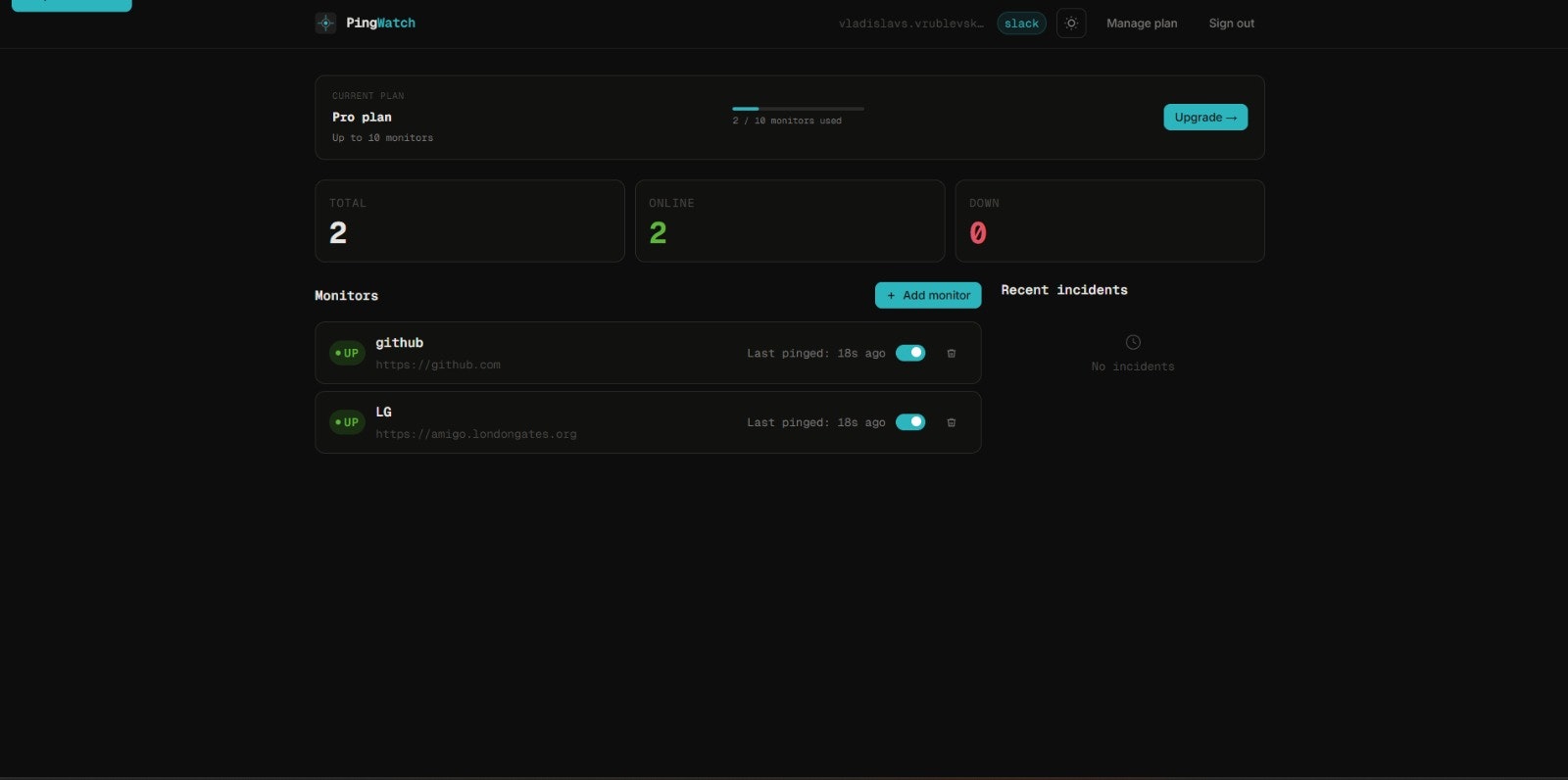Click 'Last pinged: 18s ago' in github row

point(816,354)
